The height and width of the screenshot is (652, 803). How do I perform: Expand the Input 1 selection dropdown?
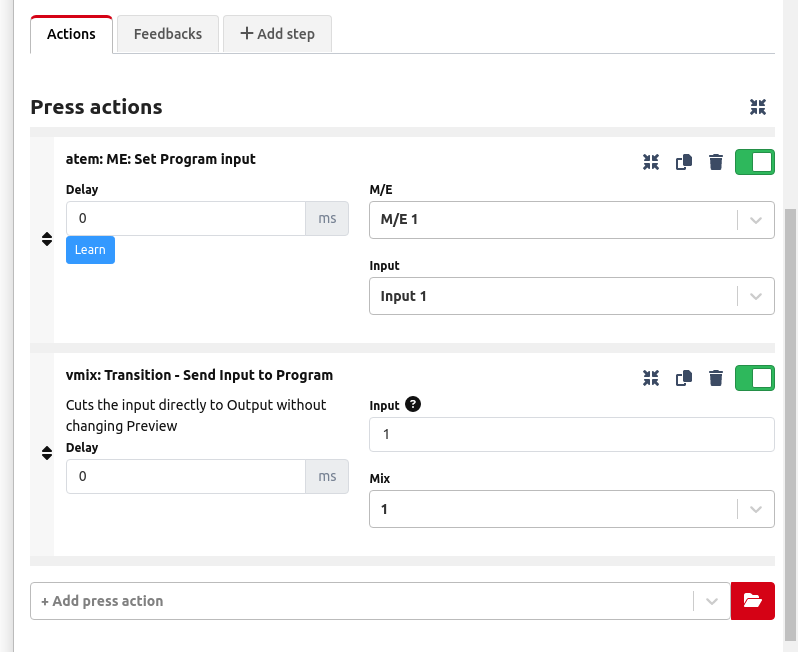pos(571,295)
